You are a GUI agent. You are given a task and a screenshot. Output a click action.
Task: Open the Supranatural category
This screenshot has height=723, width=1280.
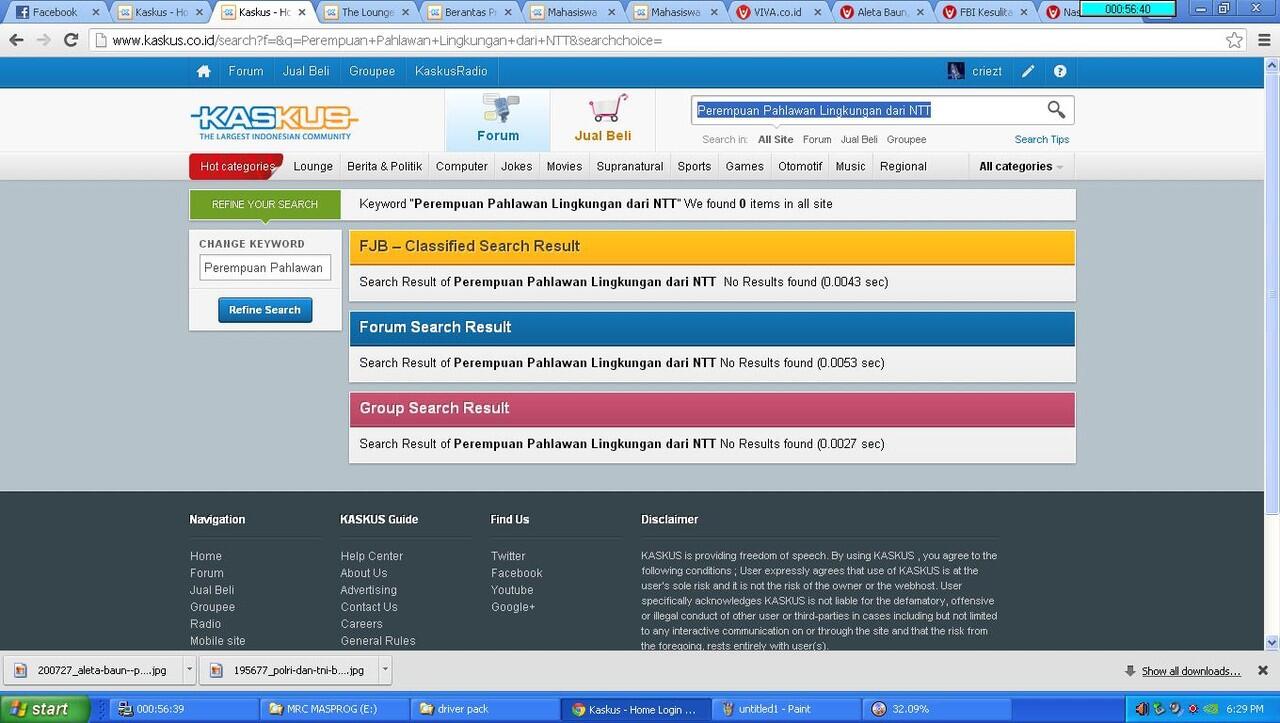click(x=630, y=166)
